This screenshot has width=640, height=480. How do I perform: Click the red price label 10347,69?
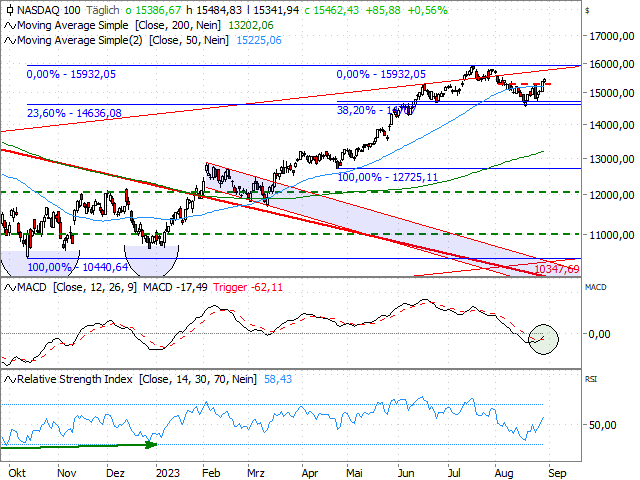coord(557,269)
